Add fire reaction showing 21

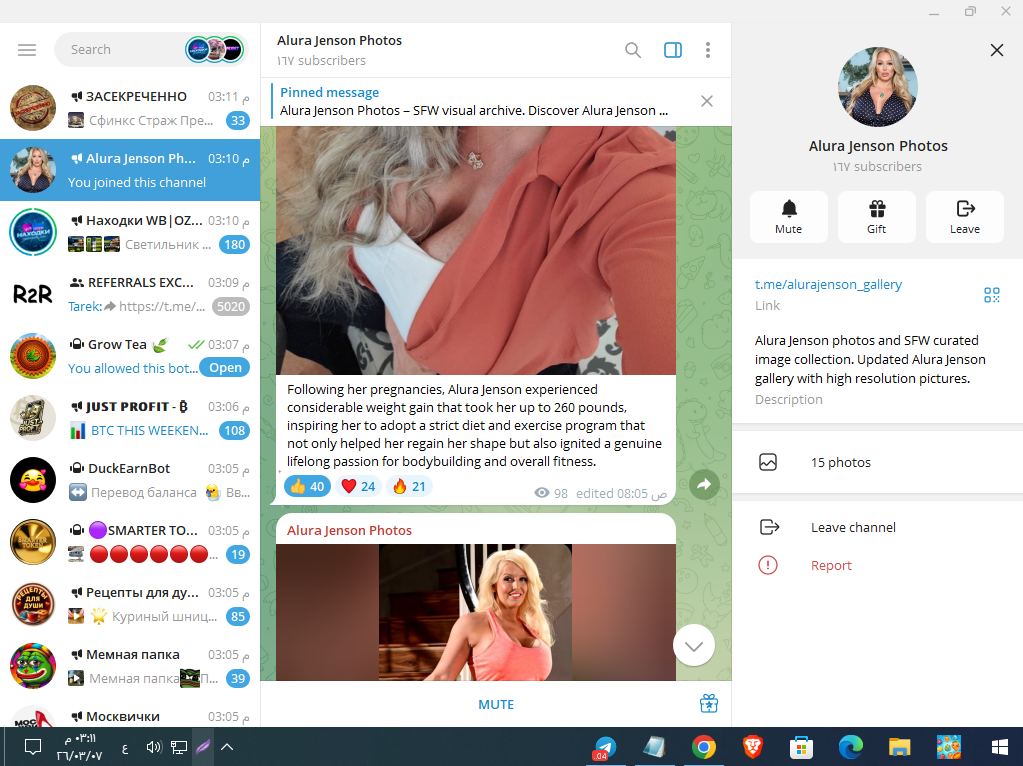pos(409,487)
